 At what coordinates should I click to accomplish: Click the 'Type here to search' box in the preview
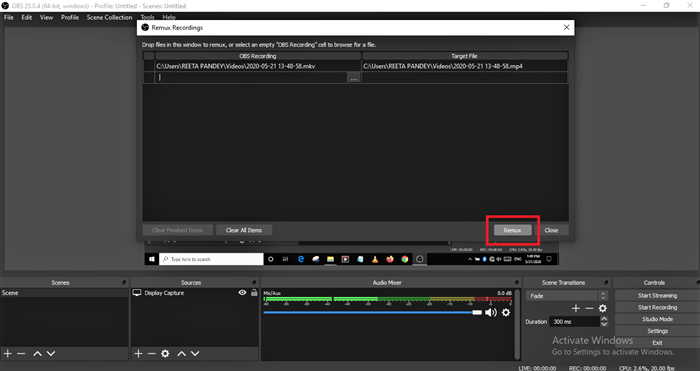(211, 259)
